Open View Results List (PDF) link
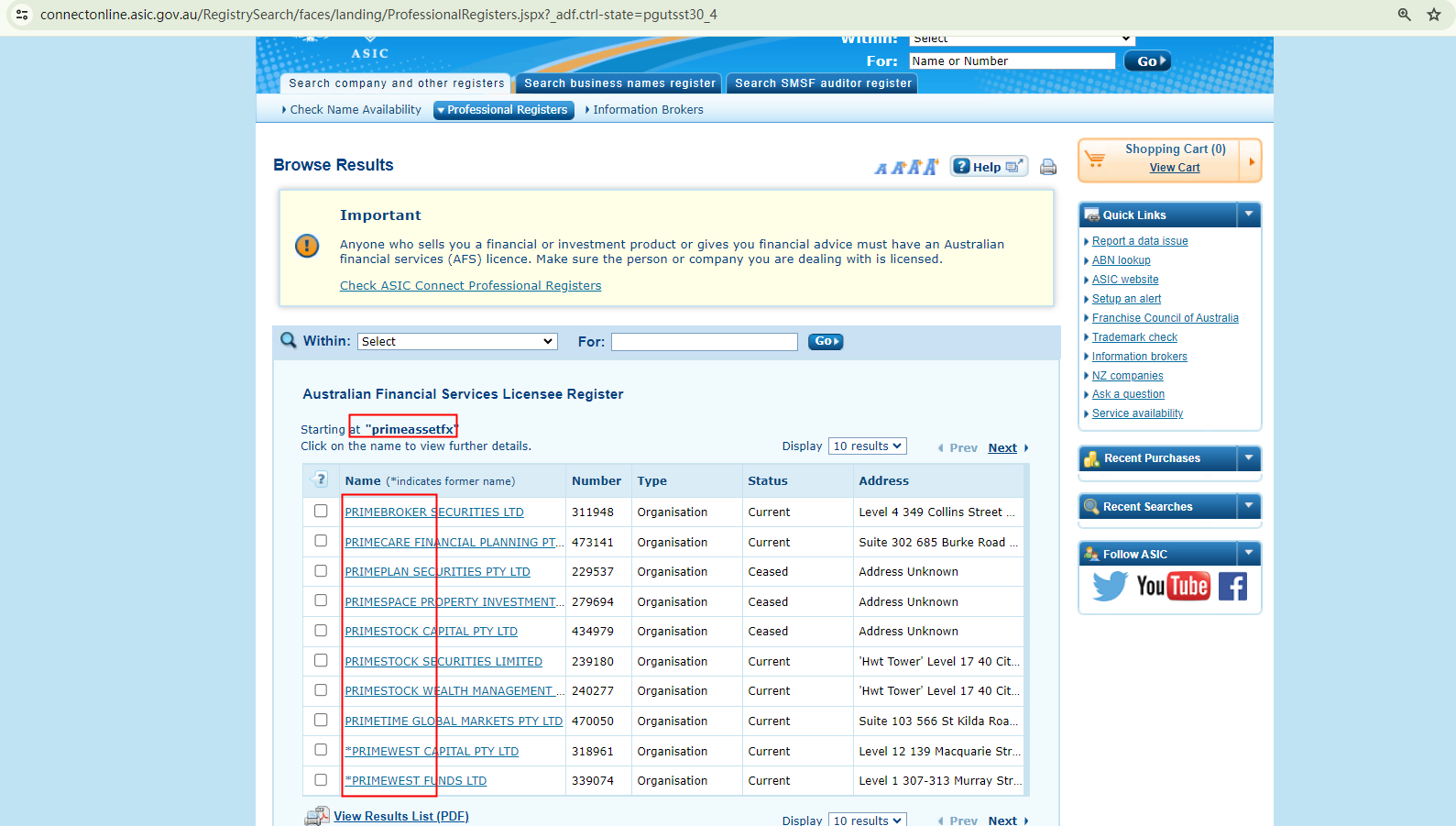 (x=401, y=817)
